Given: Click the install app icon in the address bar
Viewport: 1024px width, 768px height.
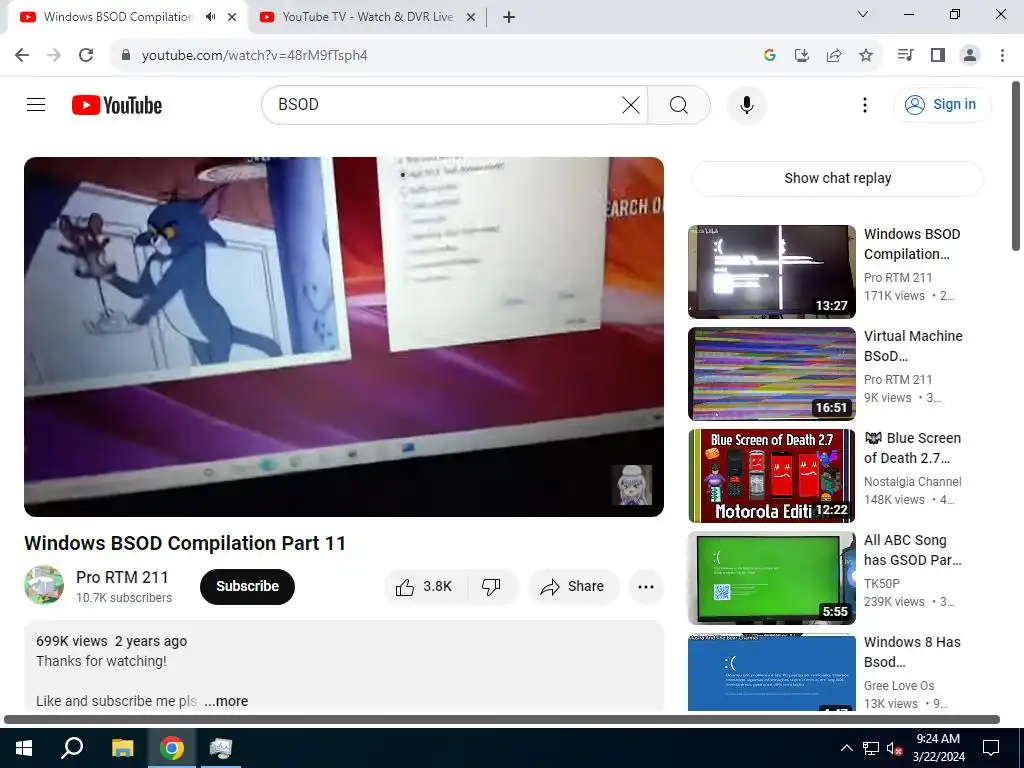Looking at the screenshot, I should [801, 56].
